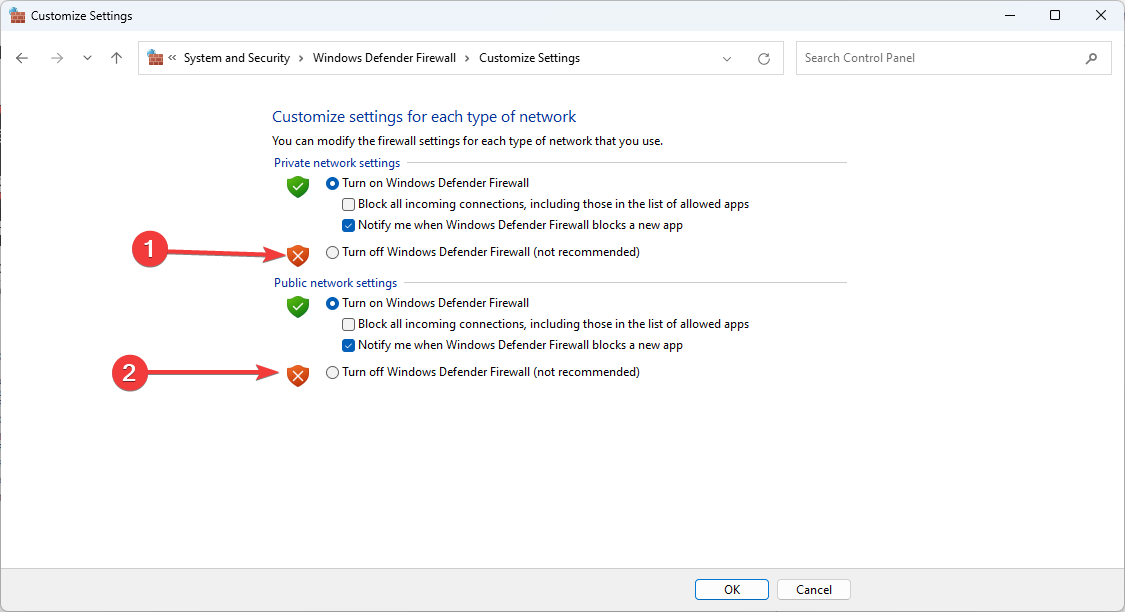Click the search magnifier icon
Screen dimensions: 1125x612
point(1091,58)
